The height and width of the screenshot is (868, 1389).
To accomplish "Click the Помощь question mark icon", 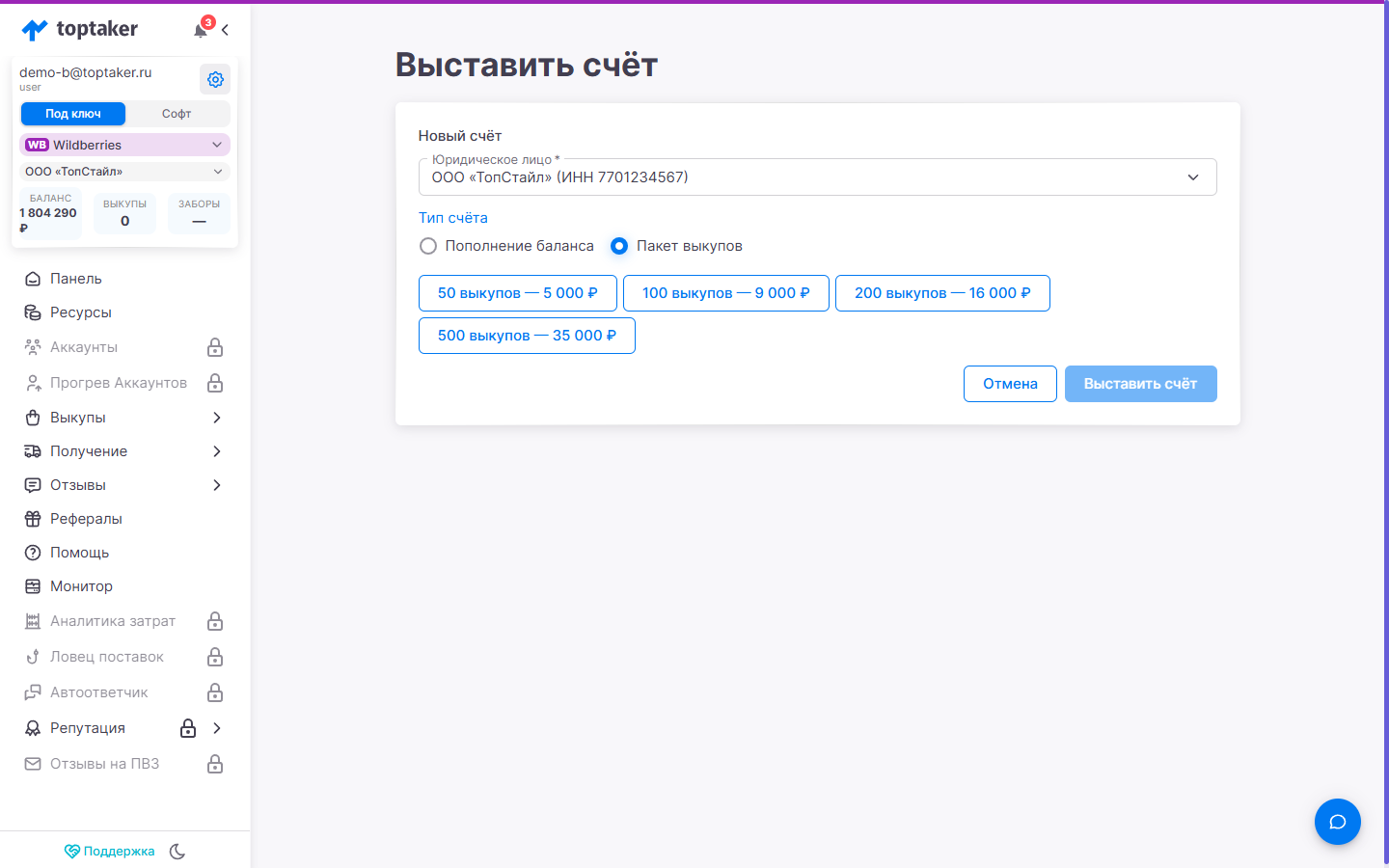I will (x=33, y=553).
